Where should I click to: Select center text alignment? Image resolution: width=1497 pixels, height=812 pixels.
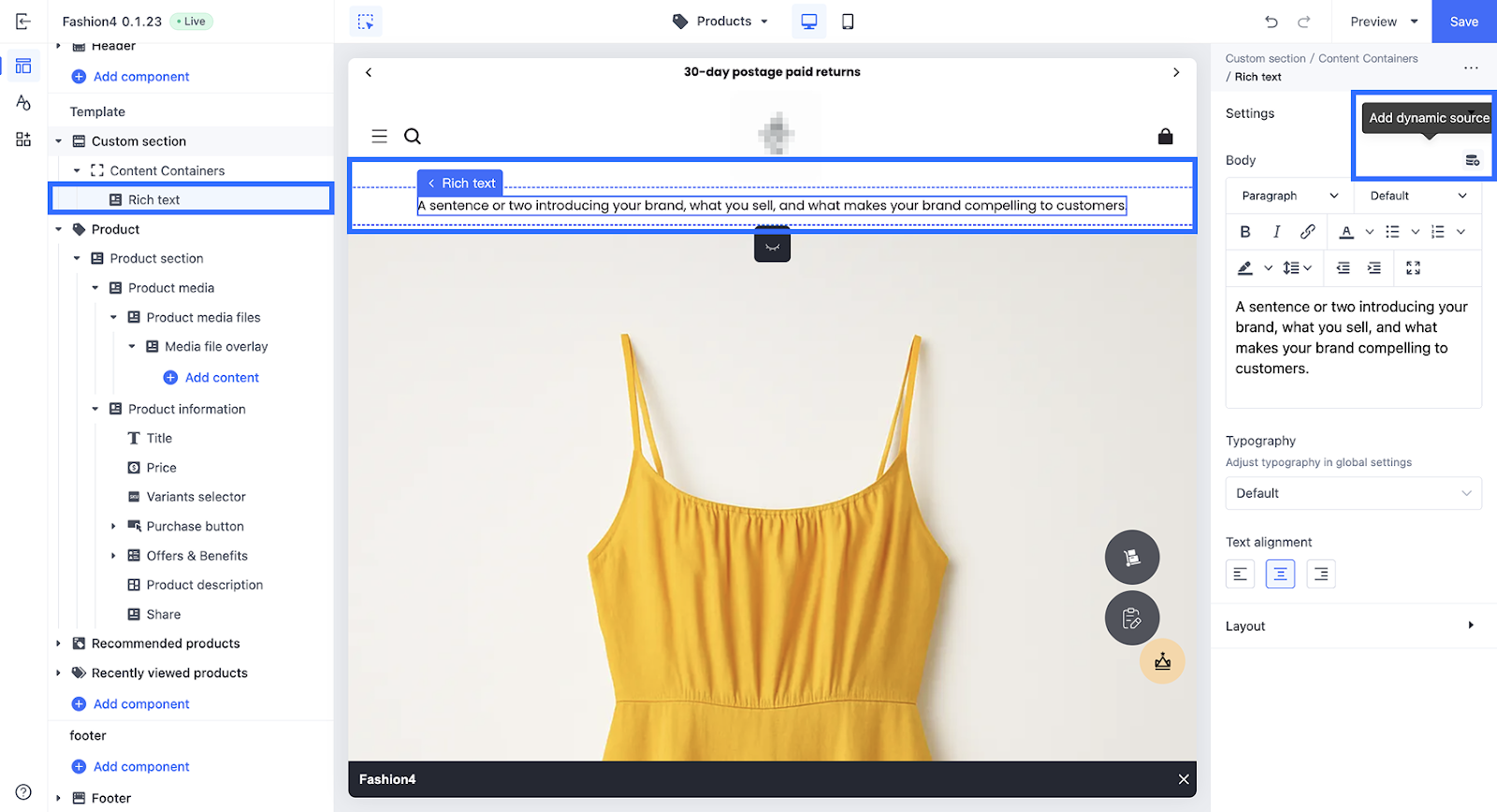point(1280,573)
